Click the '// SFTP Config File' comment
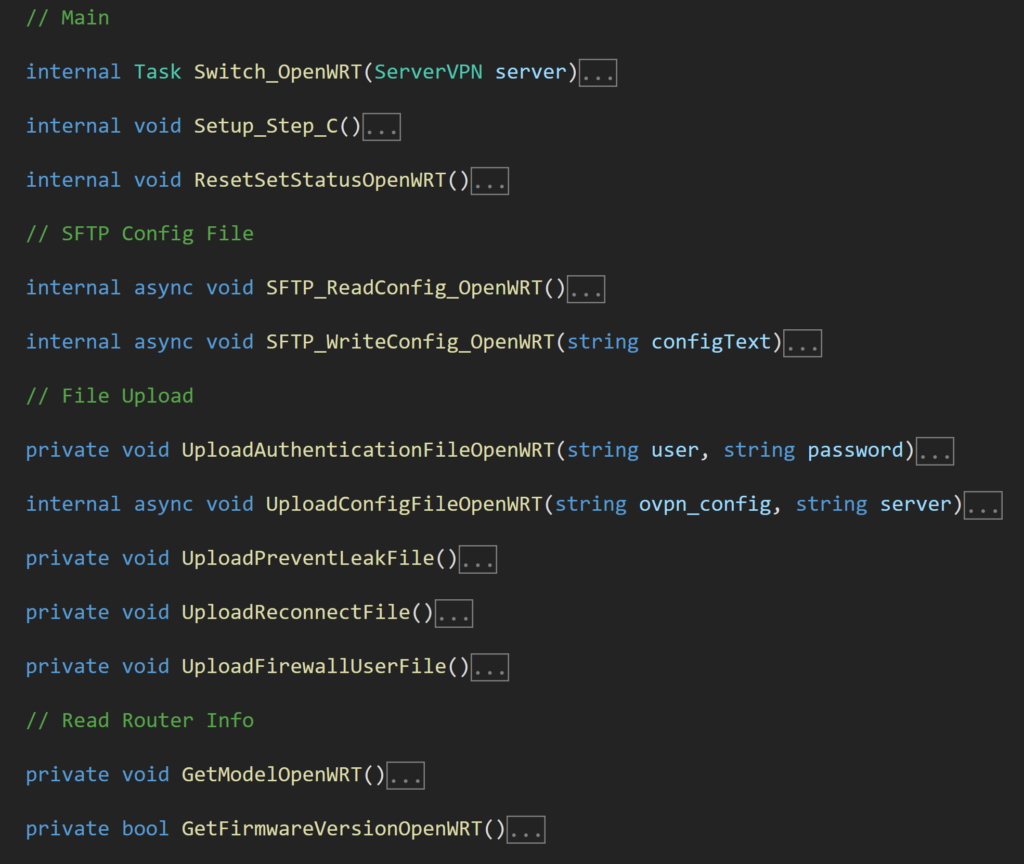Screen dimensions: 1024x864 (x=140, y=234)
